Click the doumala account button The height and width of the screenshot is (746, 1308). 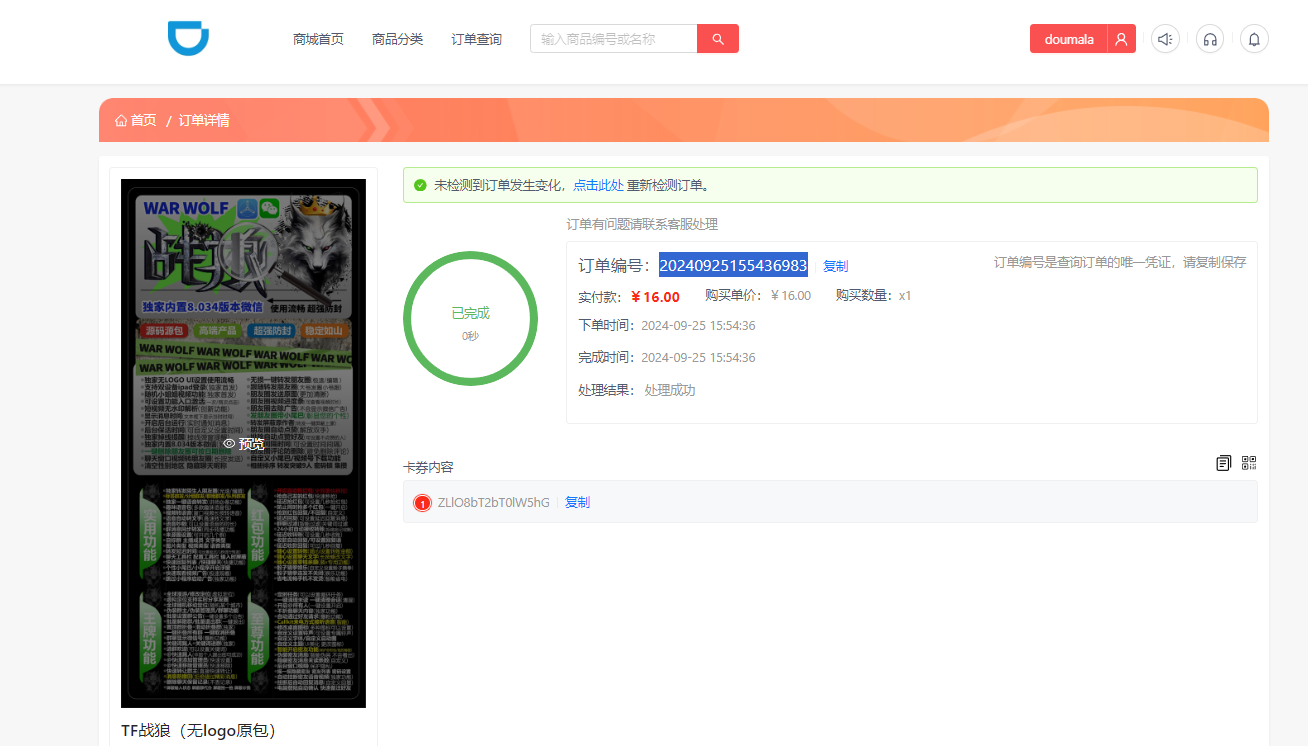[1069, 39]
